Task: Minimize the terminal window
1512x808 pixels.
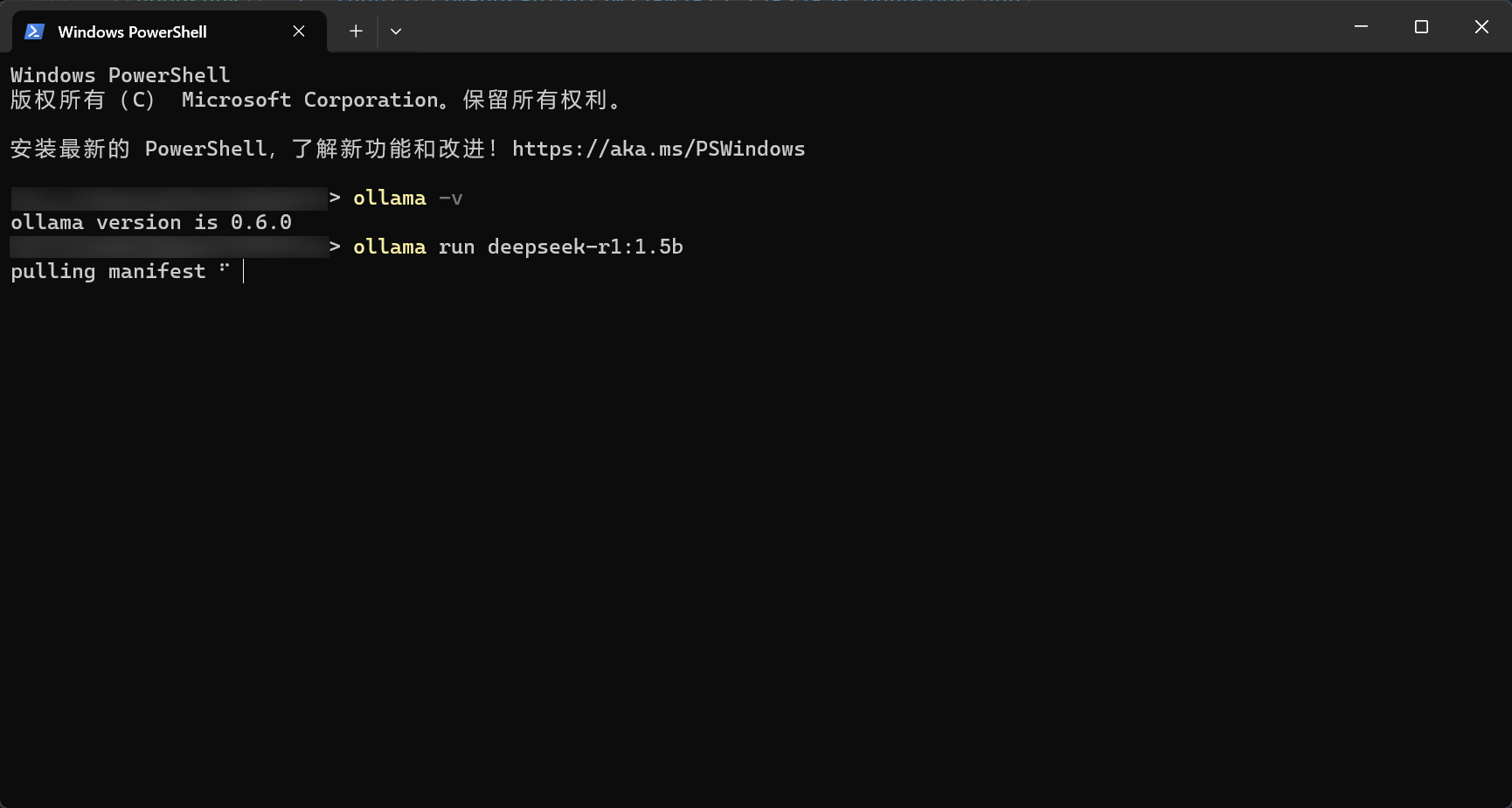Action: click(1361, 27)
